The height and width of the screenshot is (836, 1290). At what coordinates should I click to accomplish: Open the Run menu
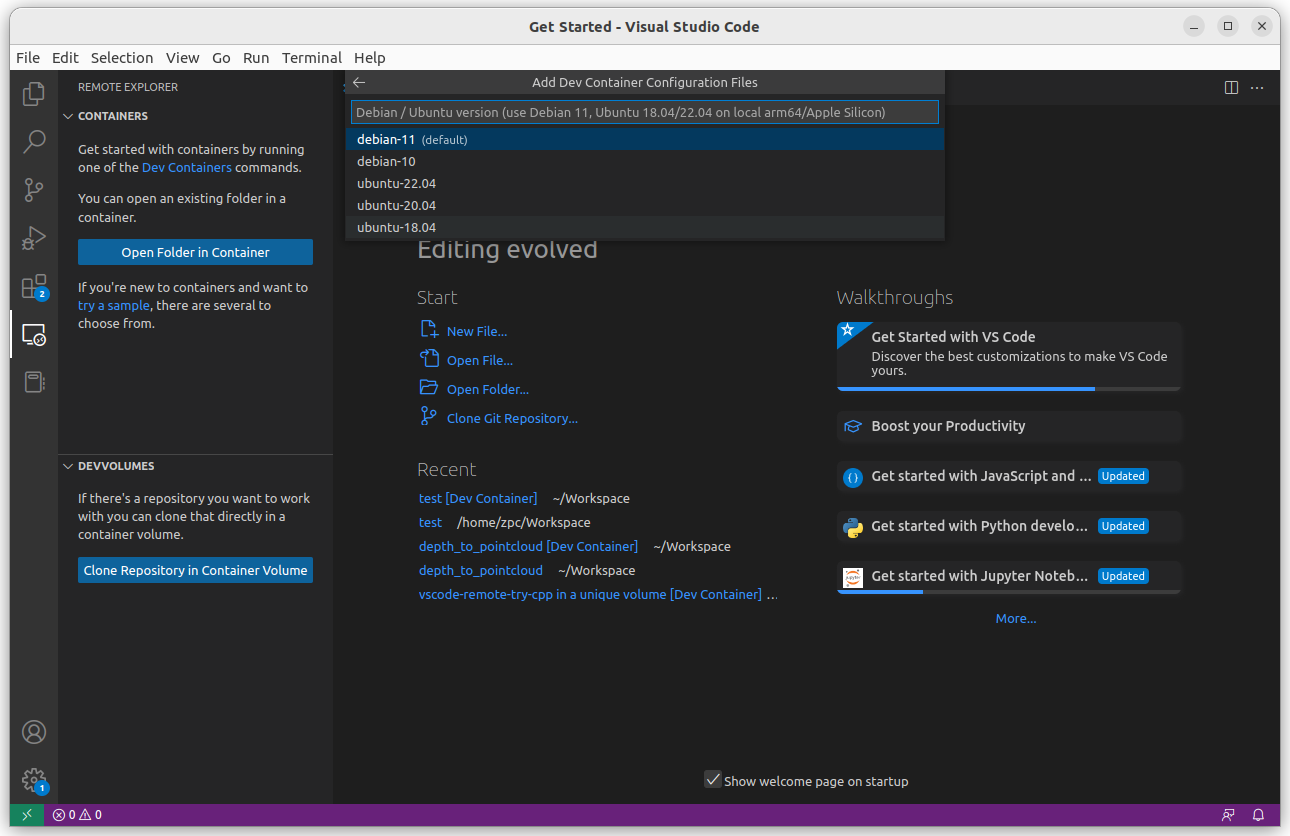pyautogui.click(x=256, y=58)
